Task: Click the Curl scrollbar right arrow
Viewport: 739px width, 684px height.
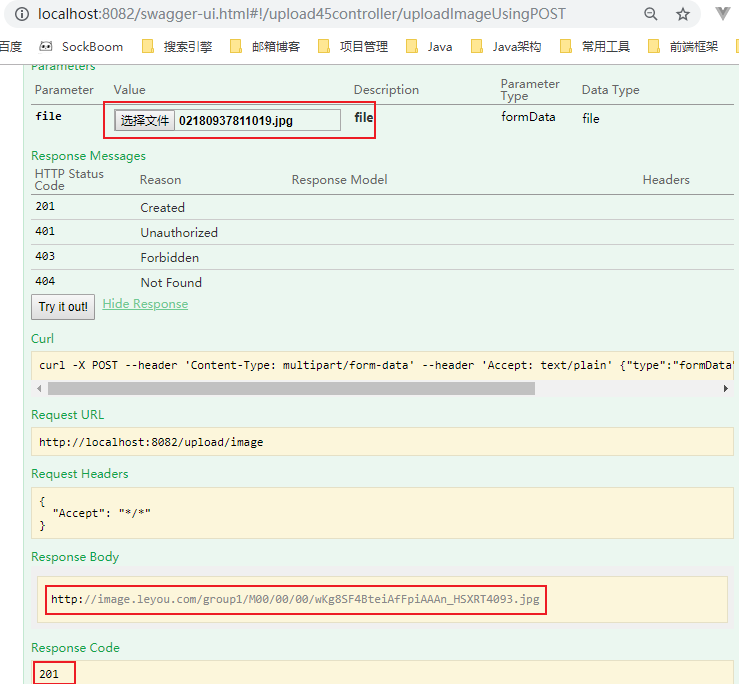Action: (726, 388)
